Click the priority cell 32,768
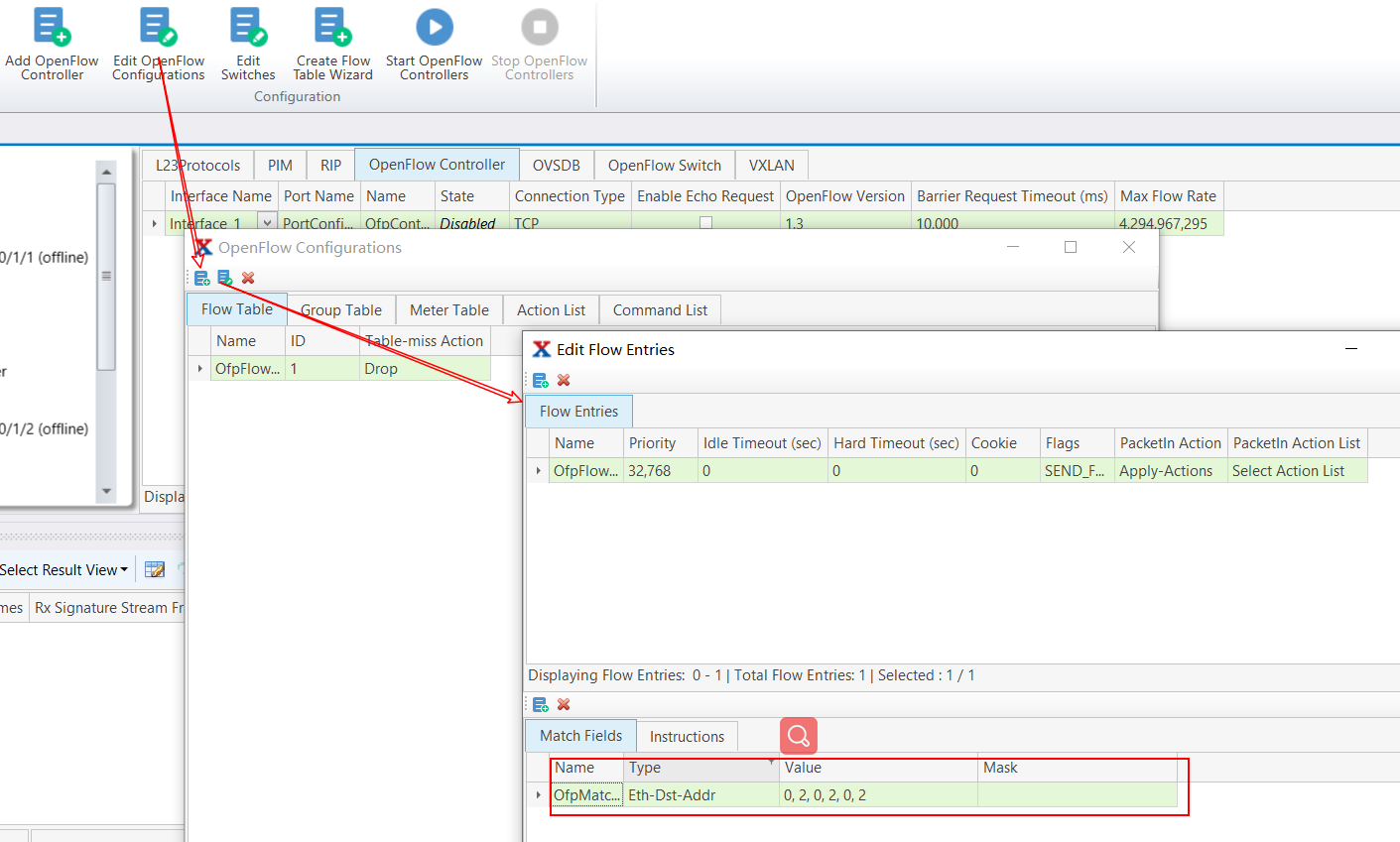The image size is (1400, 842). coord(661,471)
